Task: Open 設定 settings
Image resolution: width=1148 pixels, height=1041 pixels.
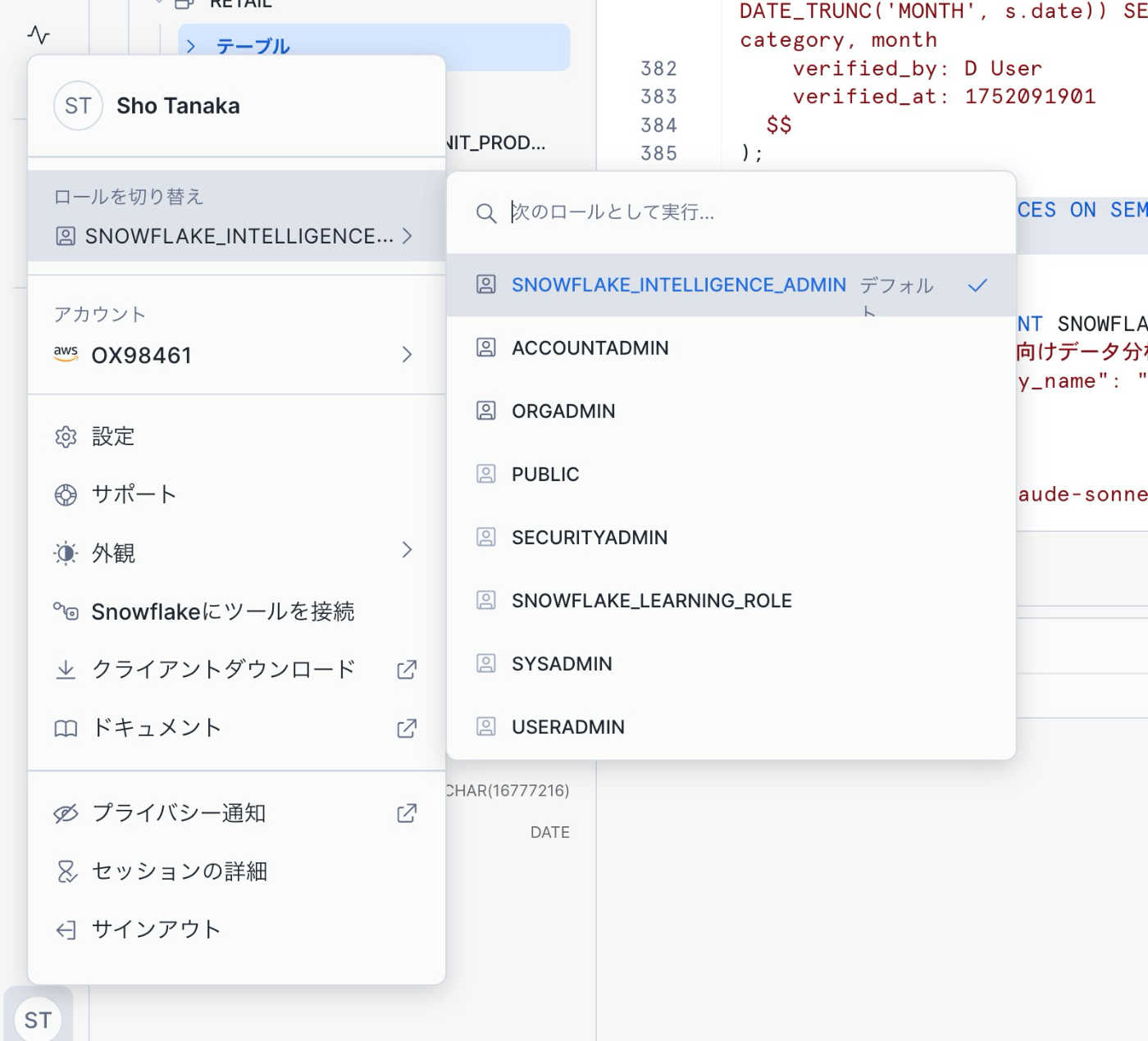Action: 236,437
